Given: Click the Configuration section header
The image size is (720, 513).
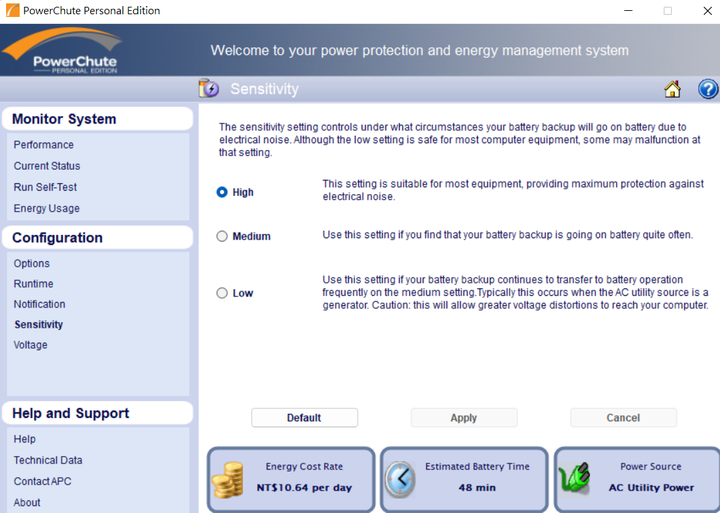Looking at the screenshot, I should [x=97, y=237].
